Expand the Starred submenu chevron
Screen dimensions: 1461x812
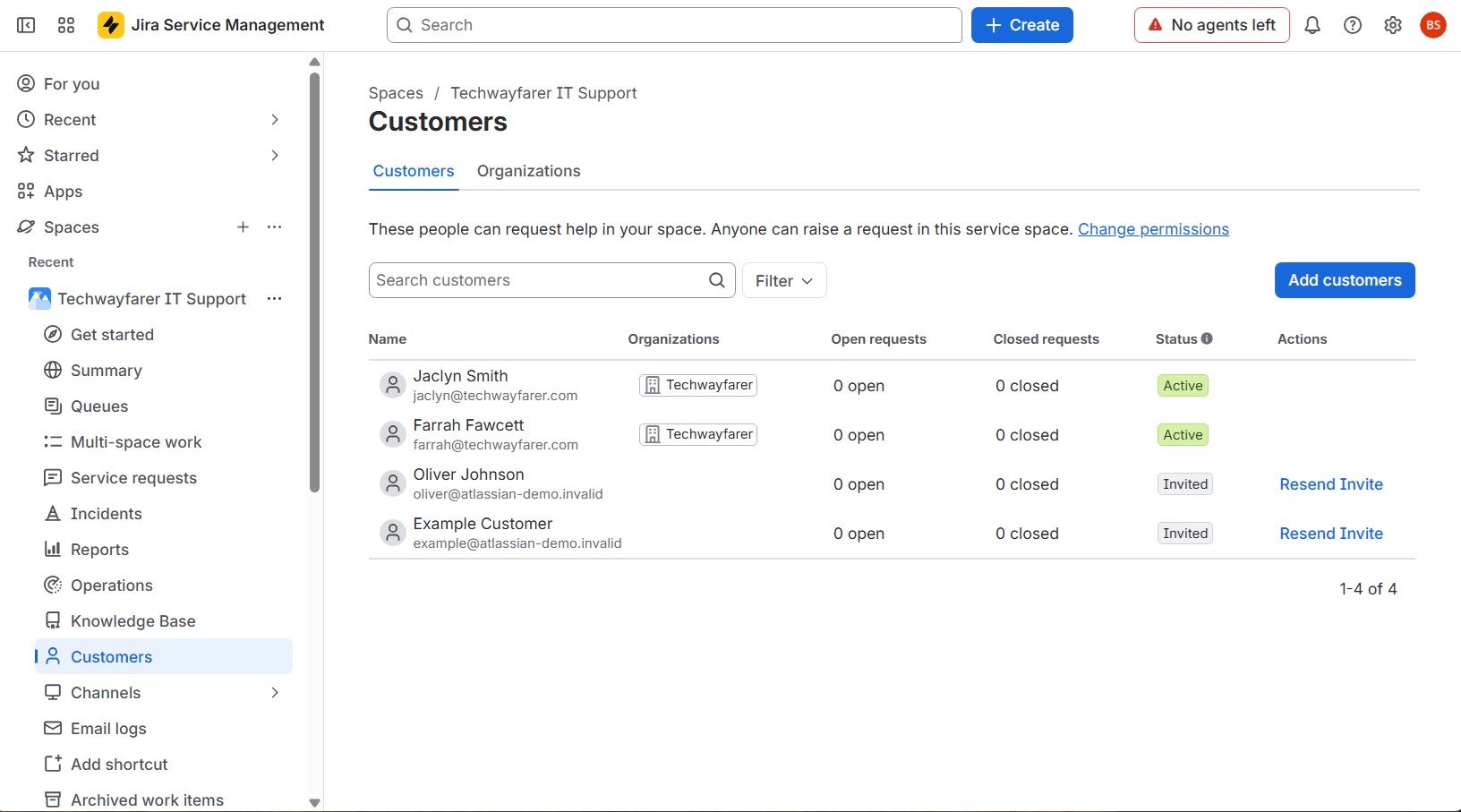click(x=275, y=156)
